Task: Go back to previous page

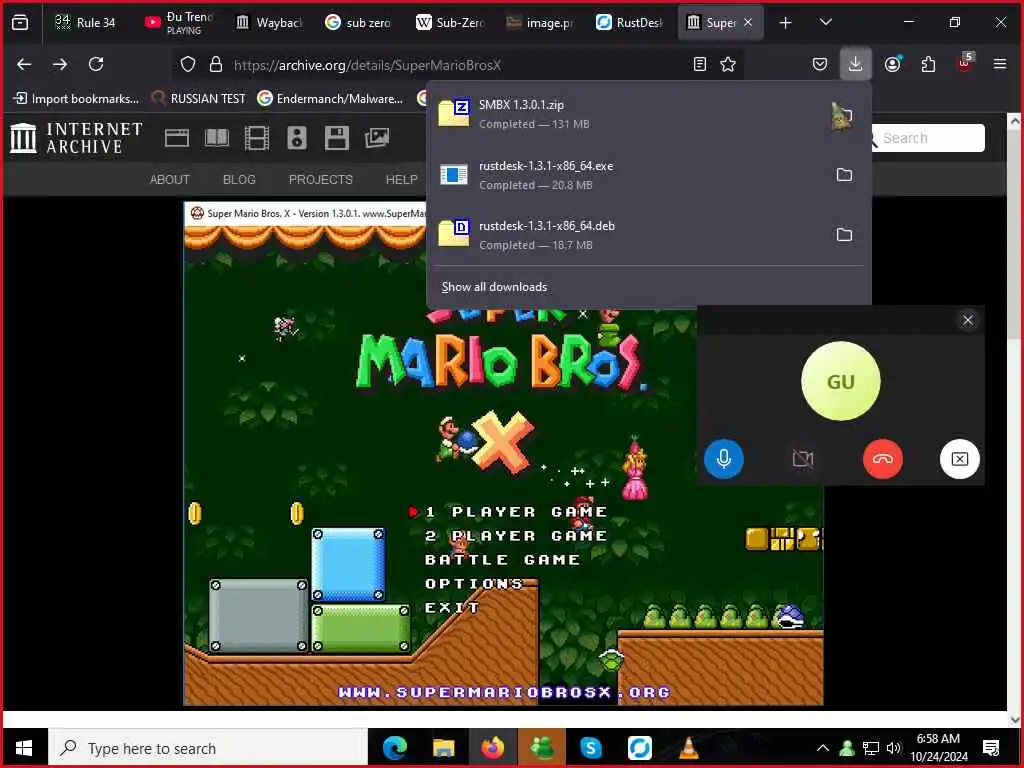Action: click(24, 64)
